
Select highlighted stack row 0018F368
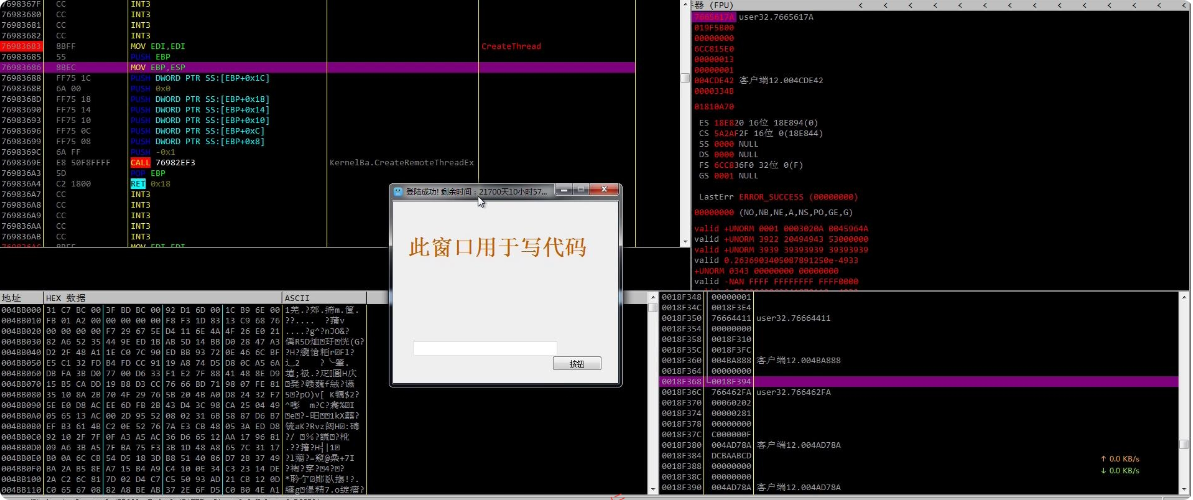point(919,381)
